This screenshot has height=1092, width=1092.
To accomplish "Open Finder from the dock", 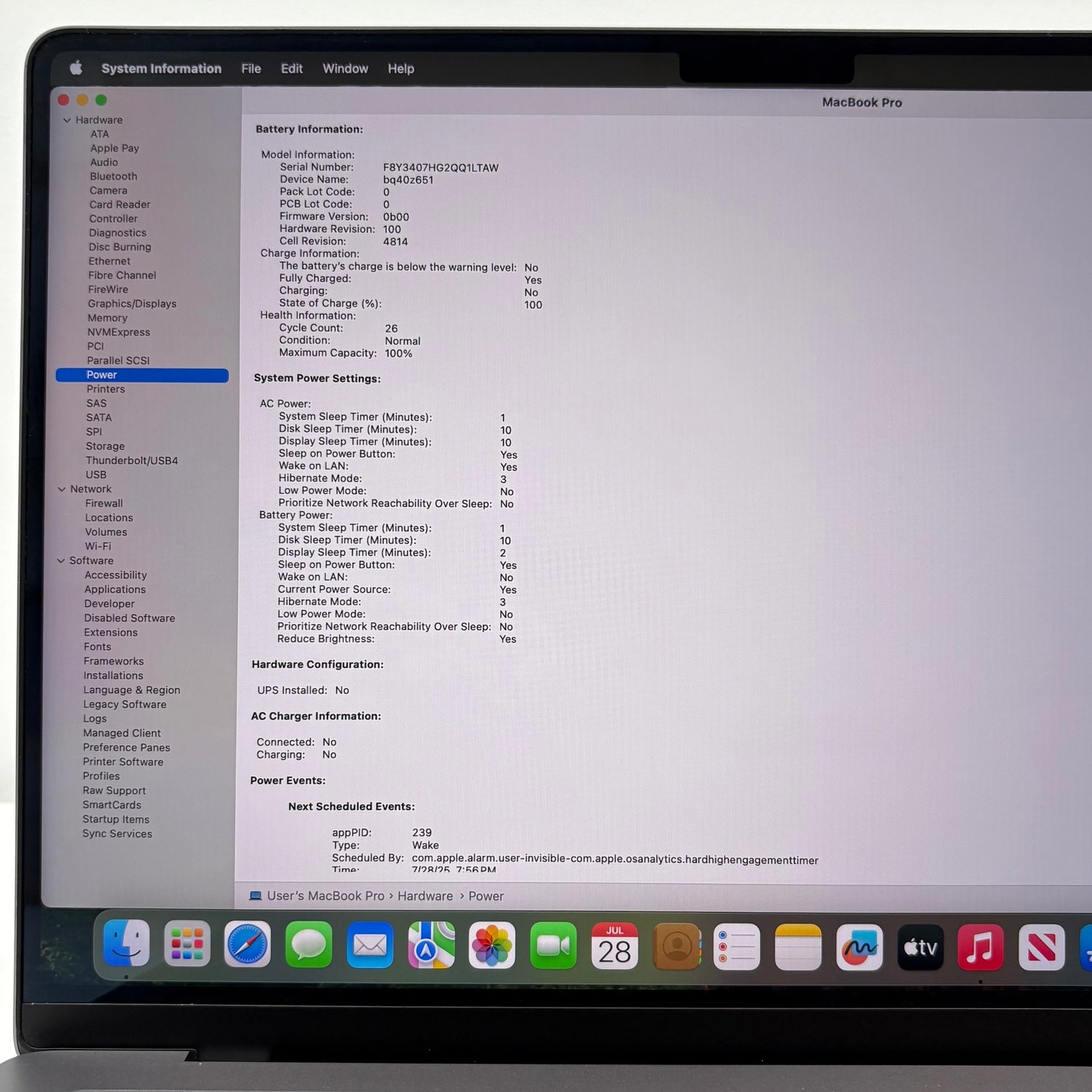I will [x=127, y=943].
